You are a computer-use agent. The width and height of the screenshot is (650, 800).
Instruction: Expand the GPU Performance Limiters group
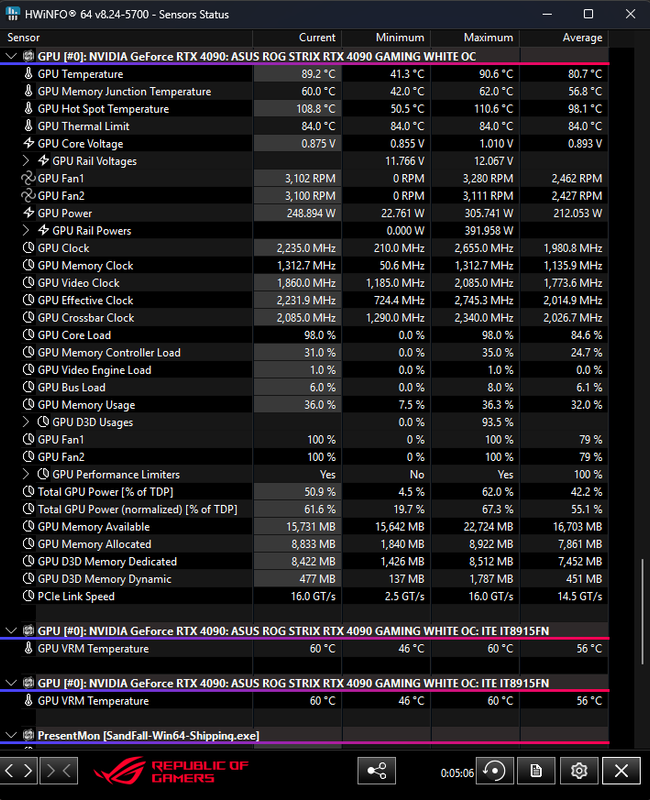click(x=26, y=474)
